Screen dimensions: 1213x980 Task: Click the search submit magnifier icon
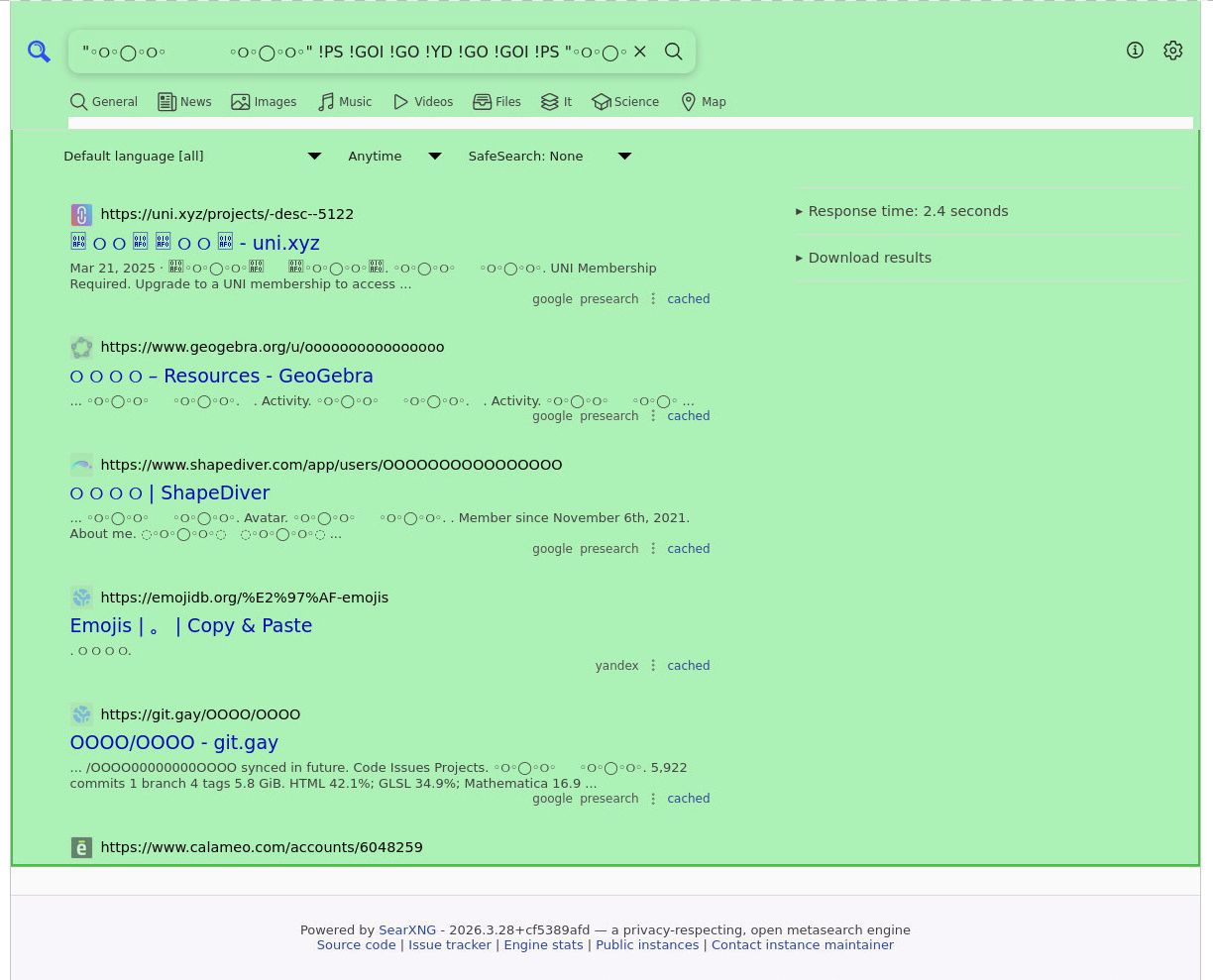coord(674,52)
